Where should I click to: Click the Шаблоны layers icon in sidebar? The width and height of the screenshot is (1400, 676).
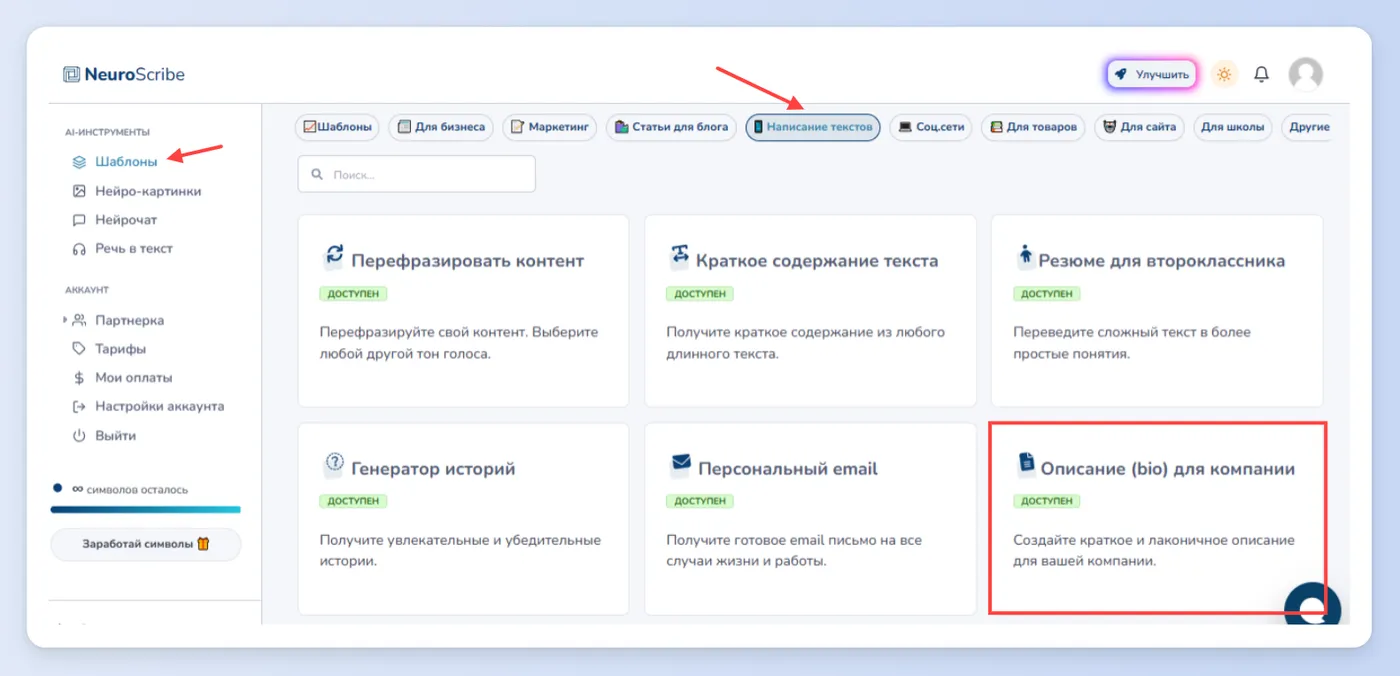pyautogui.click(x=79, y=162)
